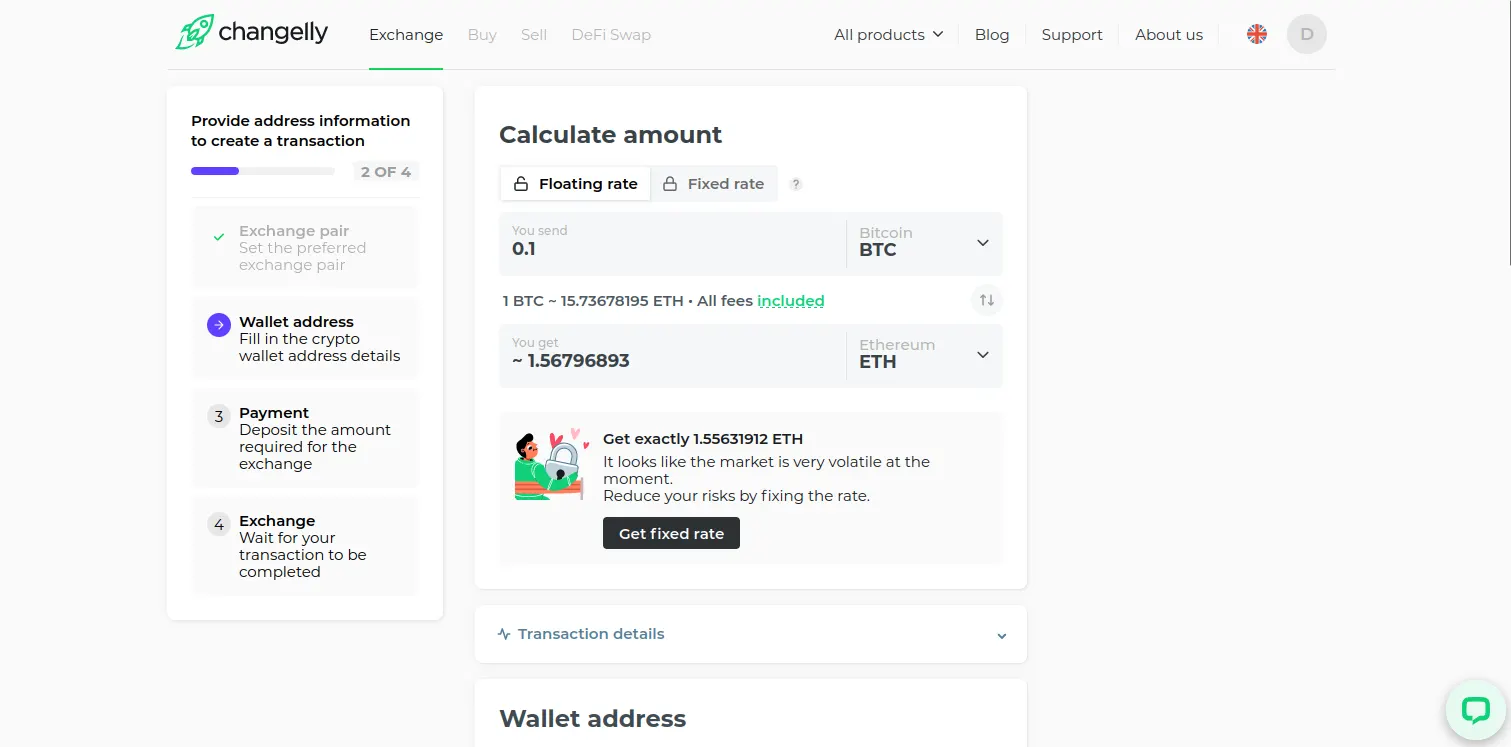Open the language selector flag

1257,34
